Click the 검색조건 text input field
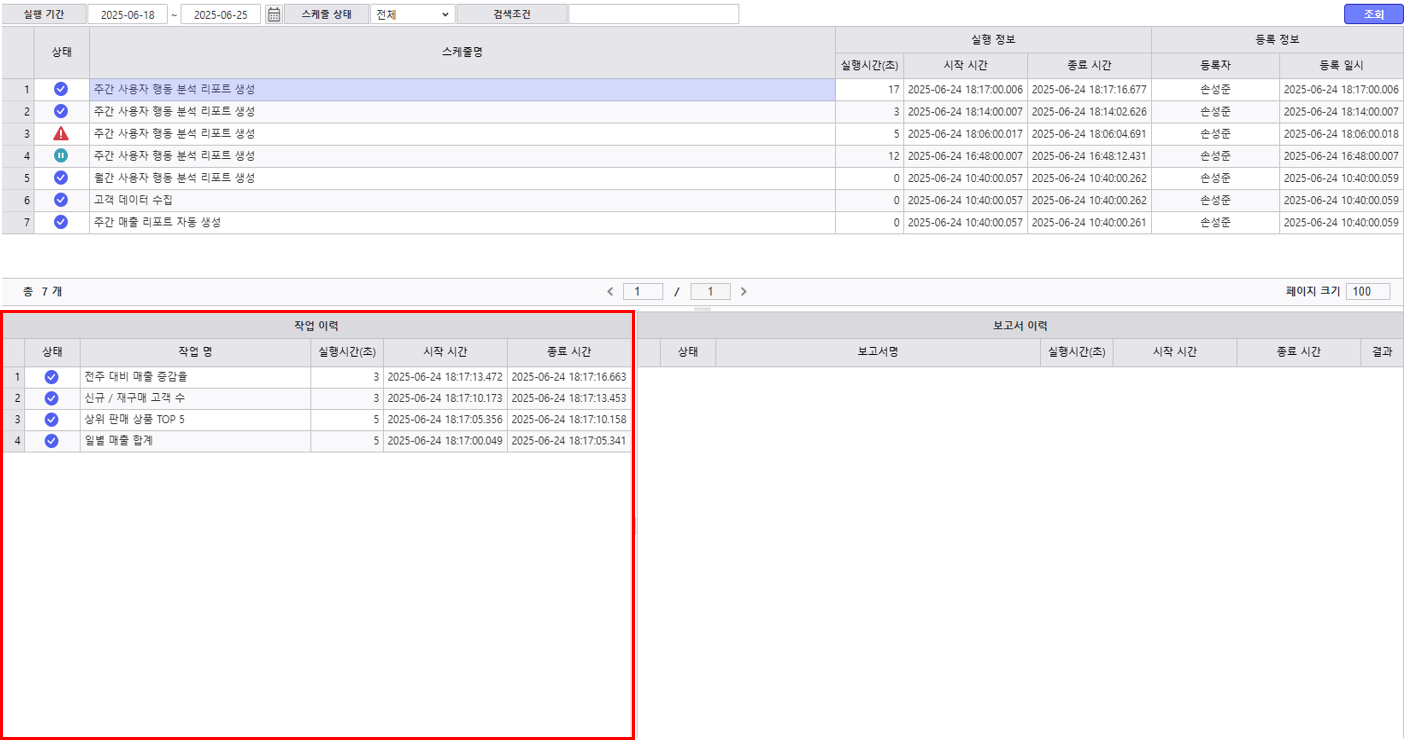 click(x=653, y=14)
